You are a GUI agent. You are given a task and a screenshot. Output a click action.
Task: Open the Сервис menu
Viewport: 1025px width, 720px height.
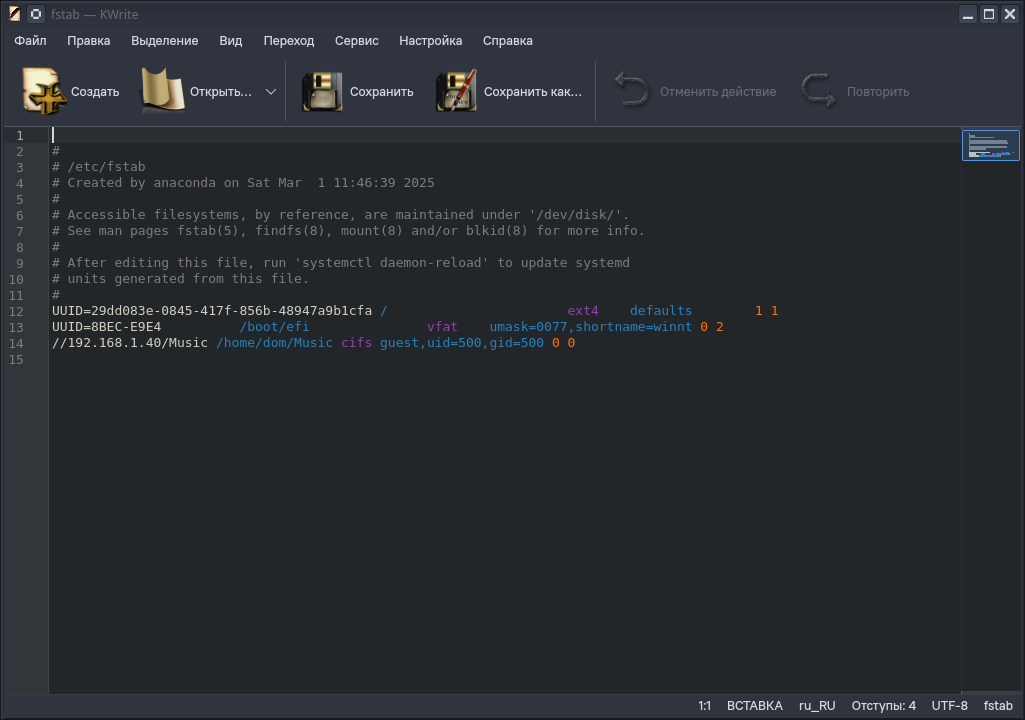click(356, 41)
